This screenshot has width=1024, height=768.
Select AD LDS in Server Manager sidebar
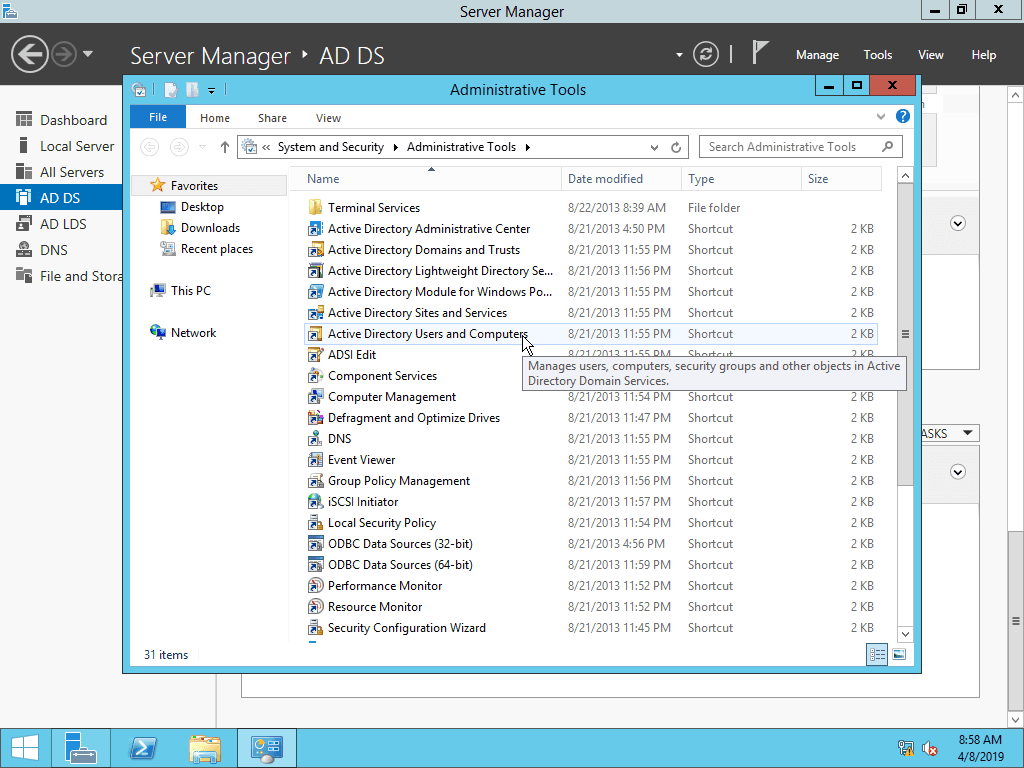click(61, 224)
